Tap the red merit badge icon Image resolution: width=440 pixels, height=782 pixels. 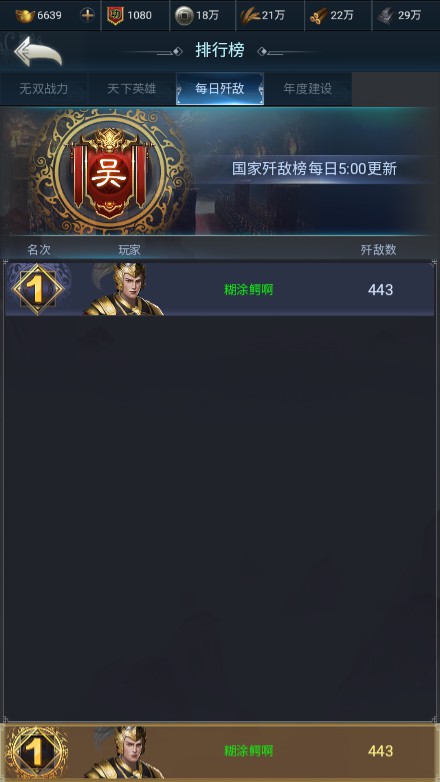click(116, 15)
